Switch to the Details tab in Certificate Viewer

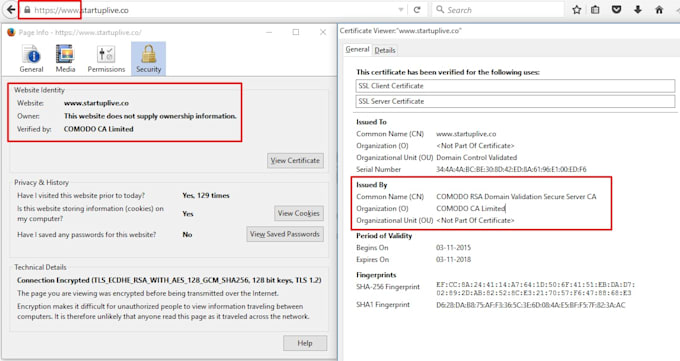pos(385,50)
